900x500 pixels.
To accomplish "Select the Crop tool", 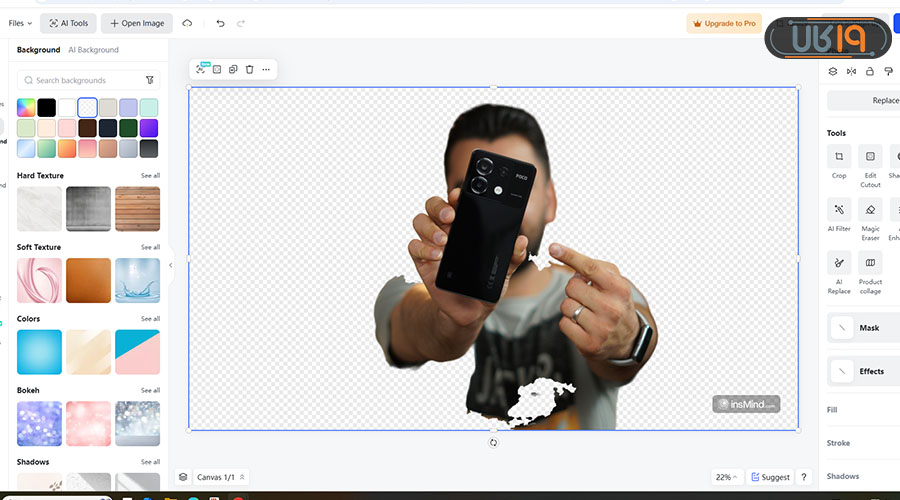I will [x=839, y=158].
